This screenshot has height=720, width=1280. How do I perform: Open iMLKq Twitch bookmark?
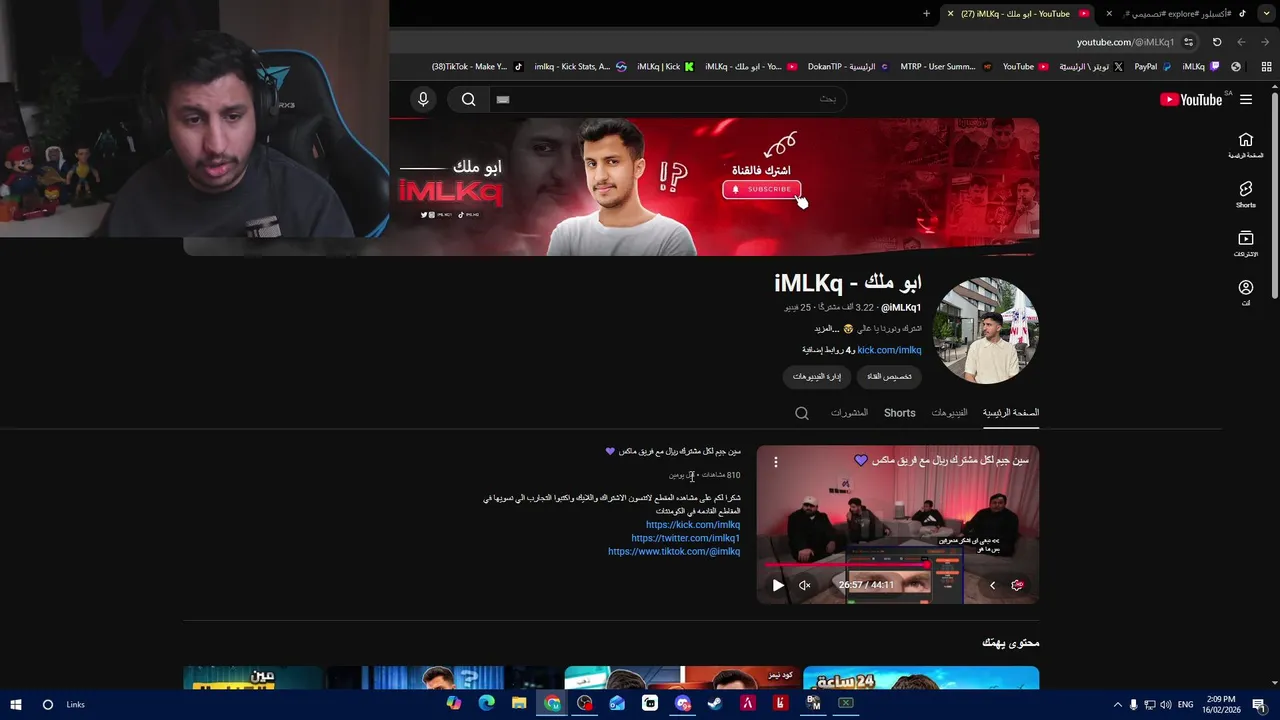1201,67
